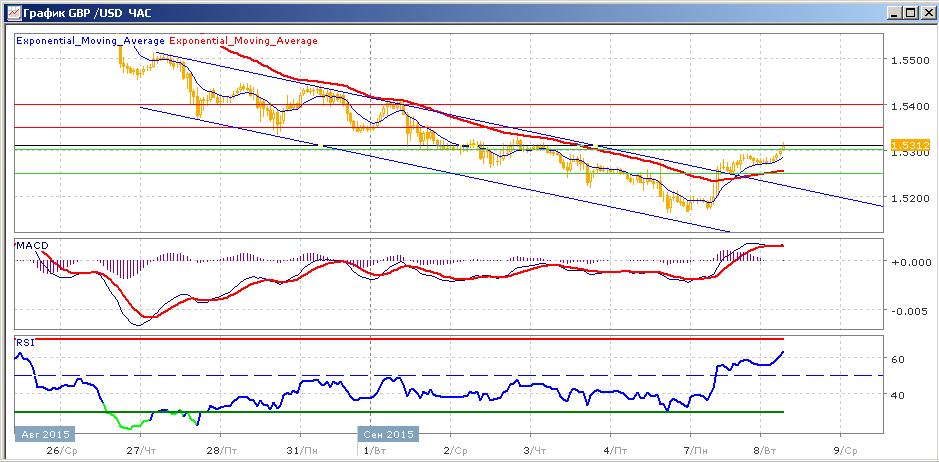Click the chart window icon in the title bar
Image resolution: width=939 pixels, height=462 pixels.
coord(13,11)
